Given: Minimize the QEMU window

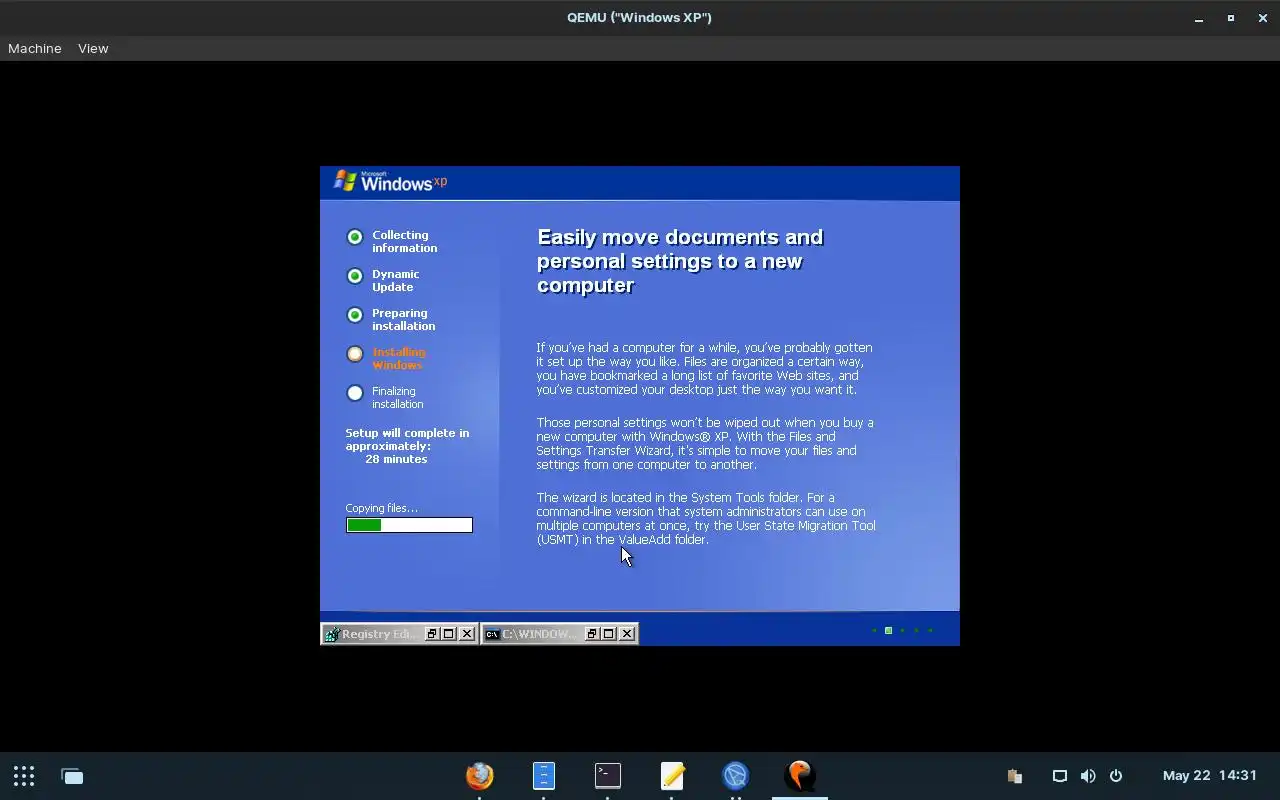Looking at the screenshot, I should tap(1198, 18).
